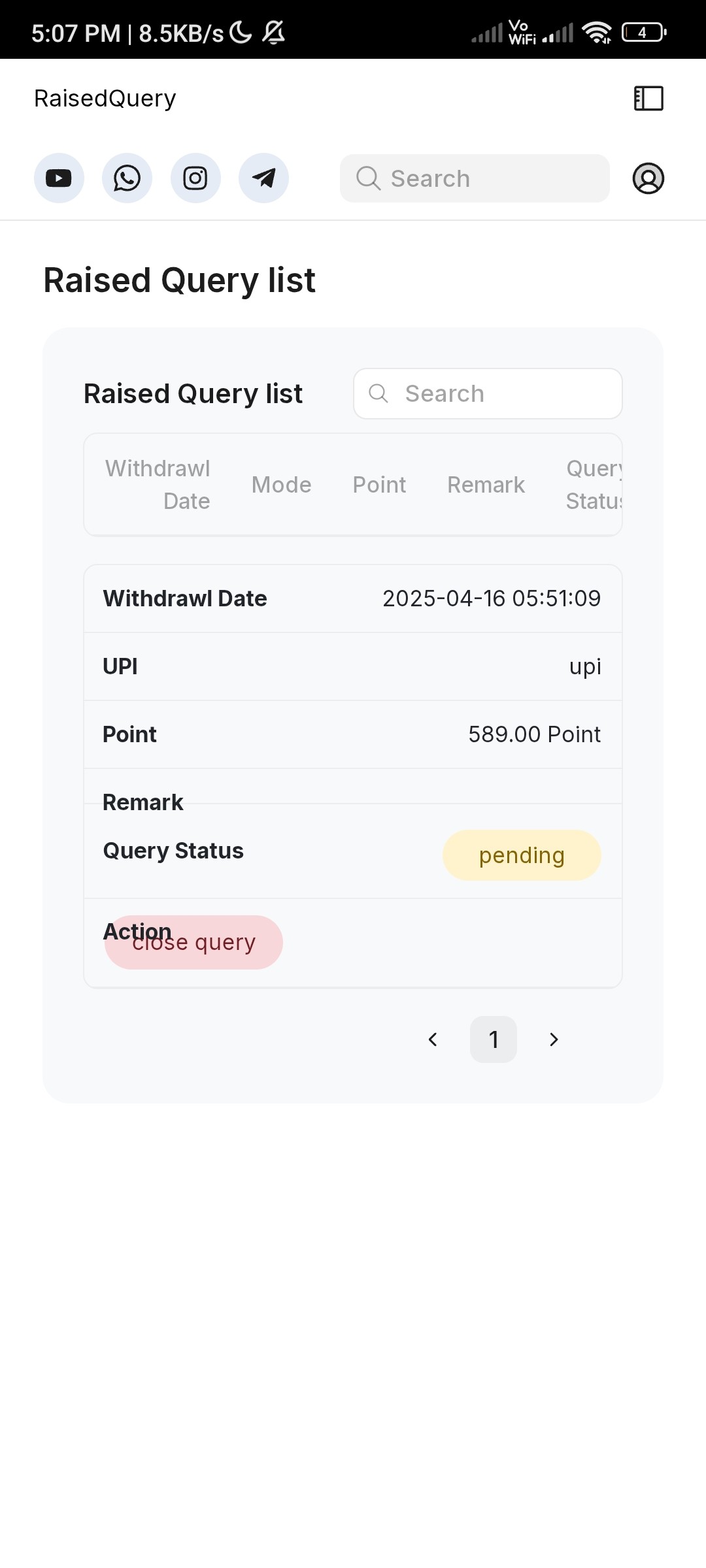
Task: Tap the WhatsApp contact icon
Action: coord(127,178)
